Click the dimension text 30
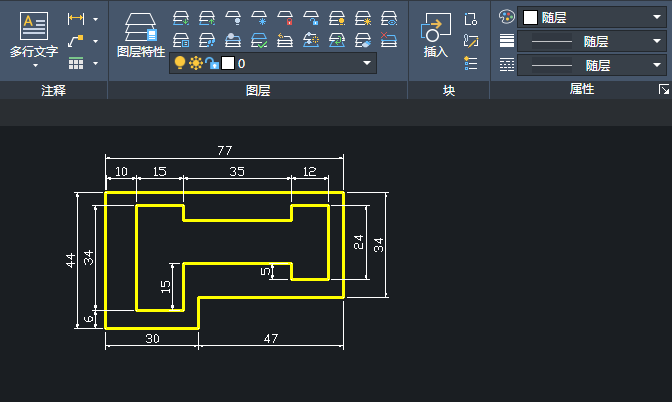 coord(153,339)
